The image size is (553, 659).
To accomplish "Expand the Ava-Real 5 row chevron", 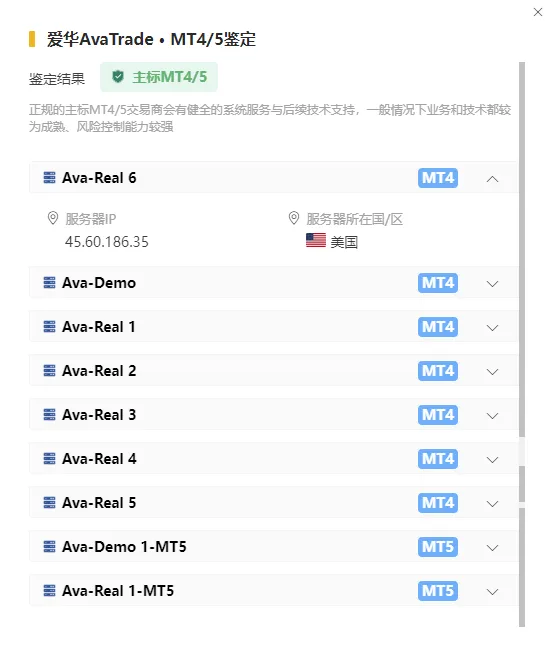I will click(x=492, y=504).
